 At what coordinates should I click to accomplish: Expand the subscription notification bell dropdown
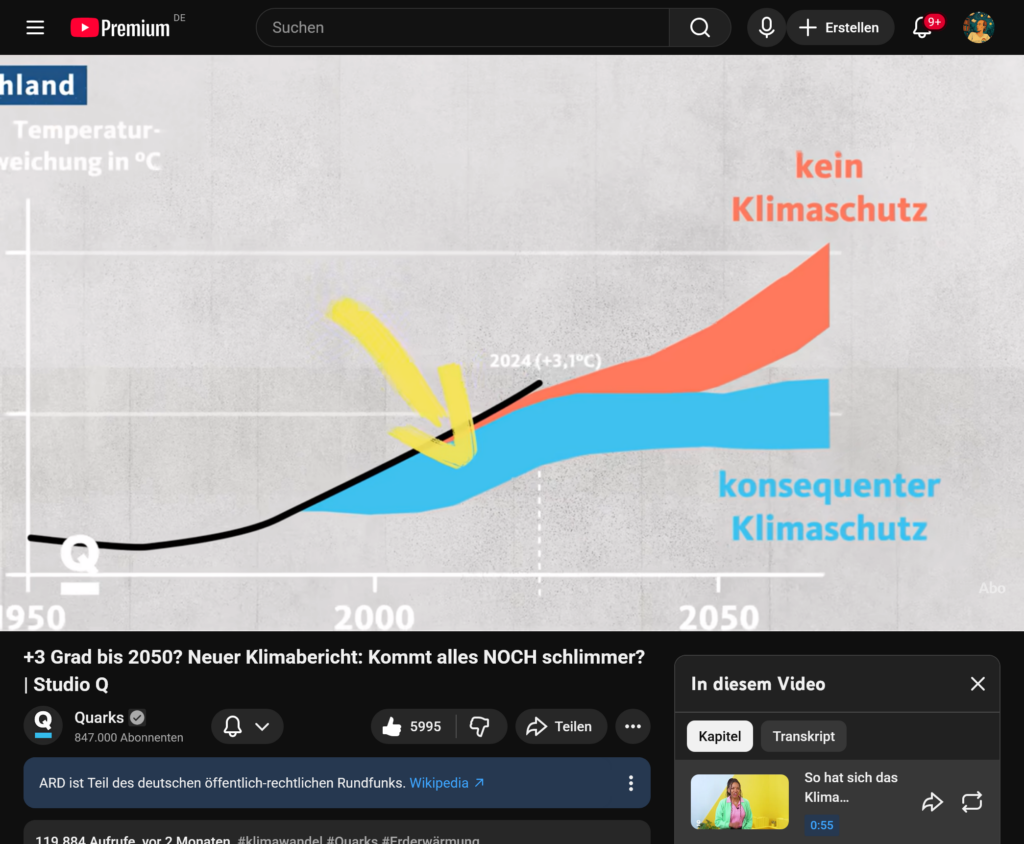pyautogui.click(x=247, y=727)
